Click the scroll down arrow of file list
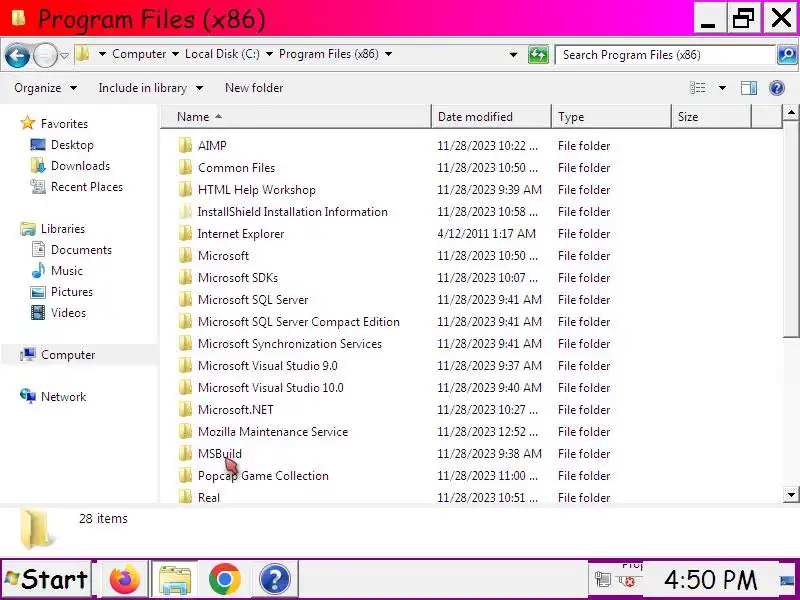Viewport: 800px width, 600px height. click(791, 494)
